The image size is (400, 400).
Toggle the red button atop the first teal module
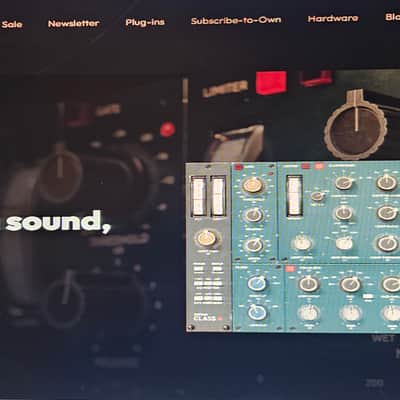(x=239, y=167)
